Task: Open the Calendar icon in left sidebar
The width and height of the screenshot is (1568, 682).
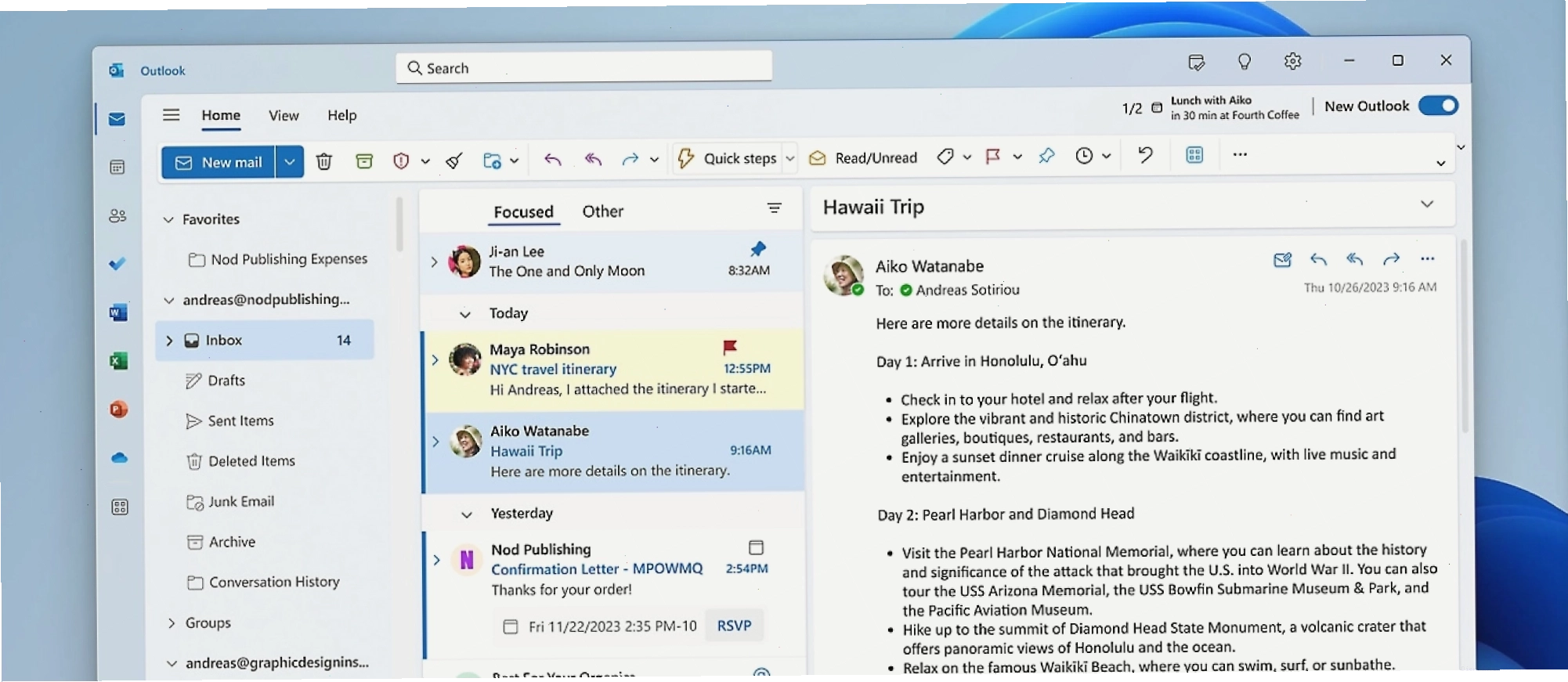Action: point(117,168)
